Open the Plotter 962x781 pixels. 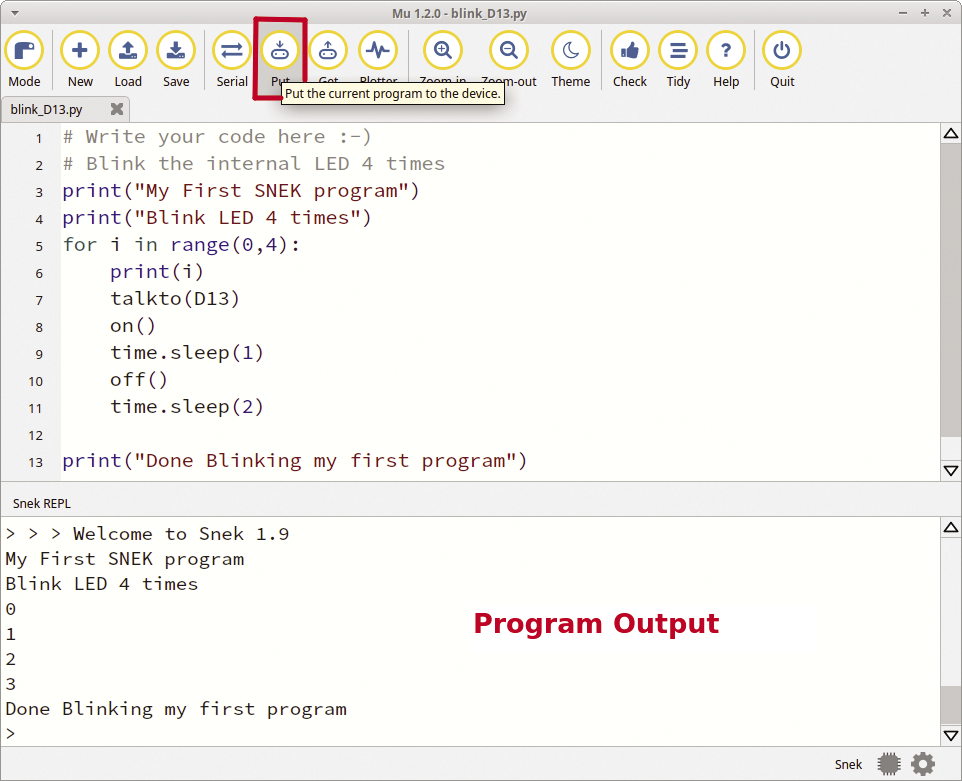pyautogui.click(x=378, y=60)
